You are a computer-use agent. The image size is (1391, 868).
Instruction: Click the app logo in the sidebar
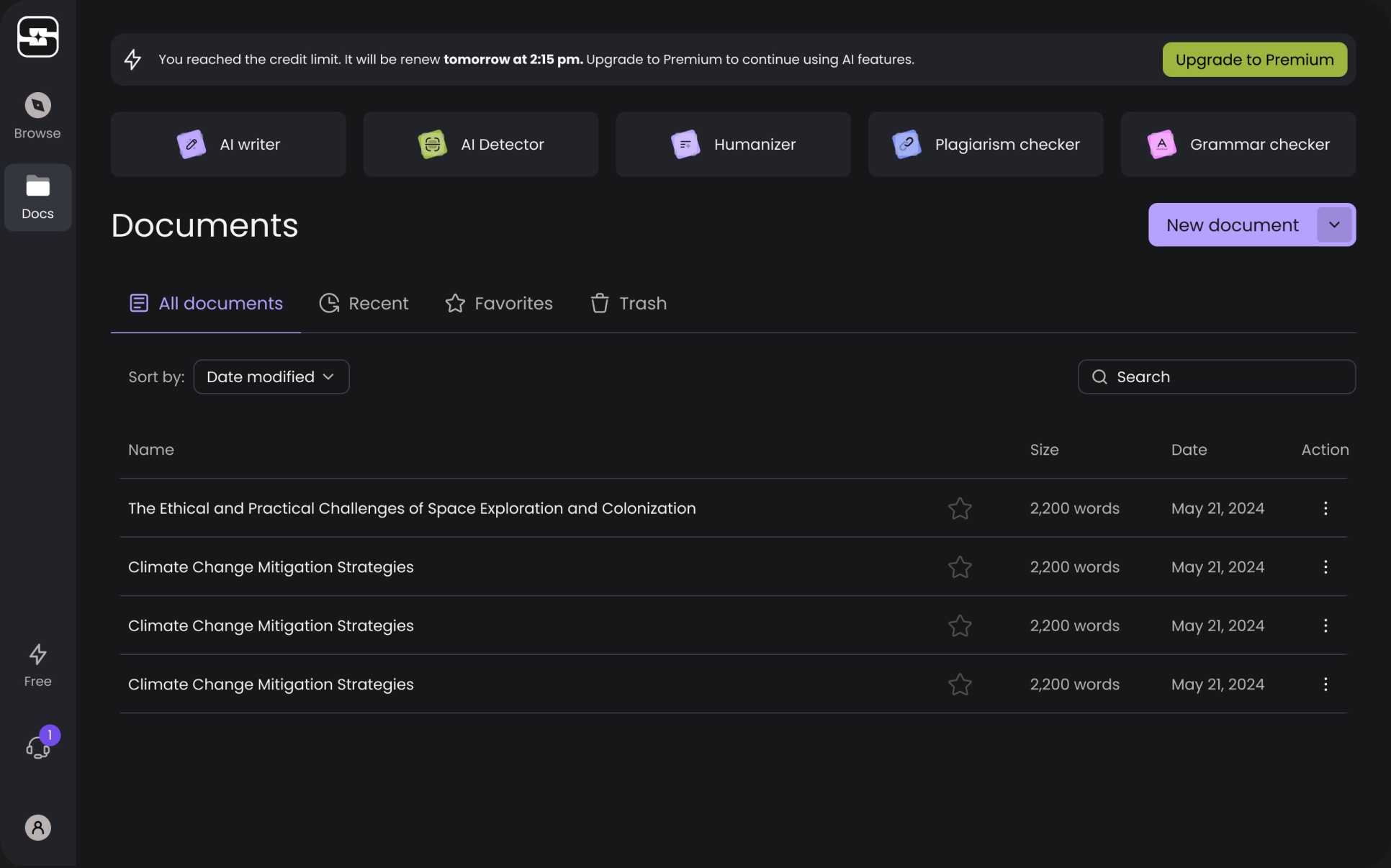tap(37, 37)
